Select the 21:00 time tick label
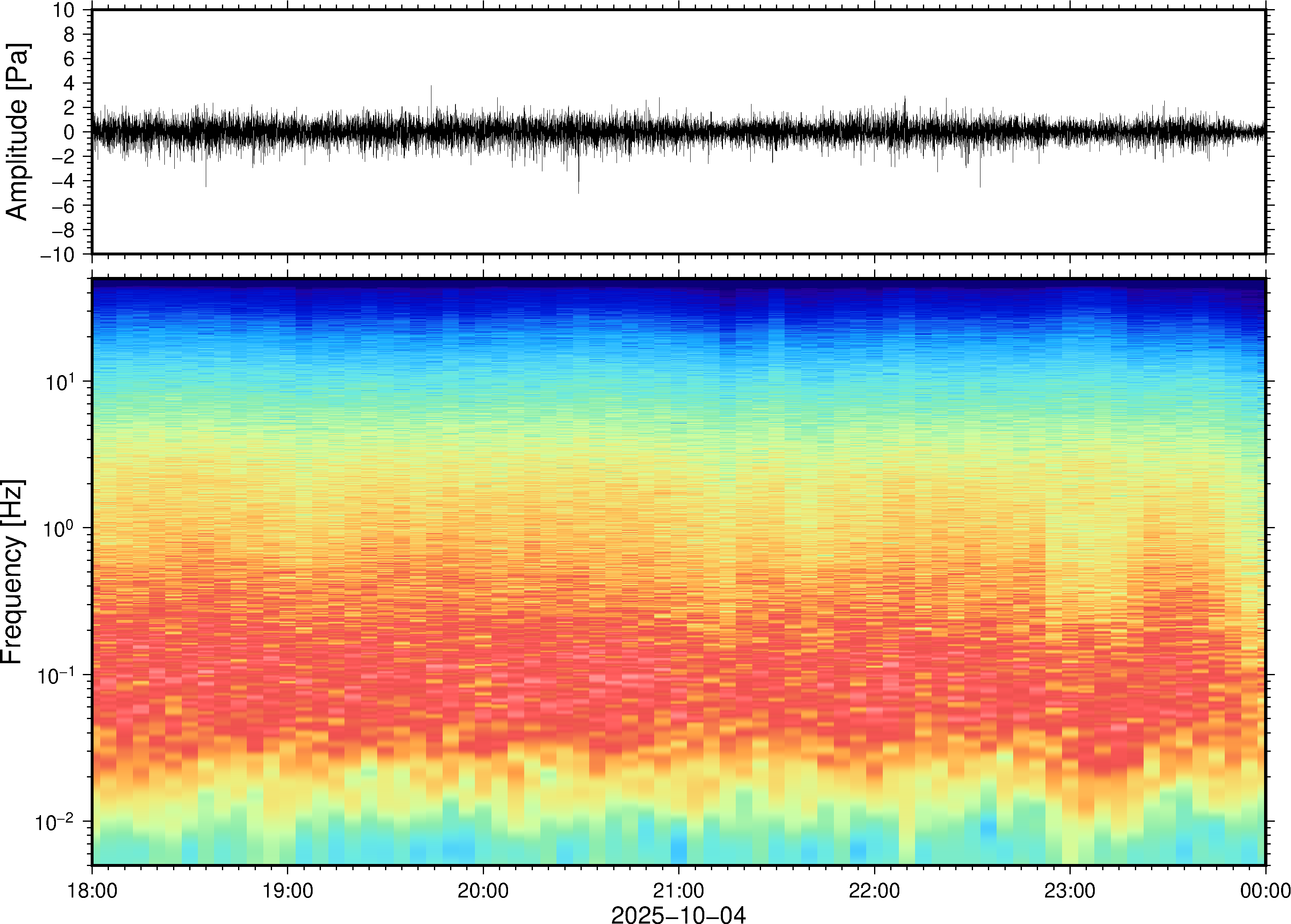The width and height of the screenshot is (1291, 924). [x=678, y=890]
